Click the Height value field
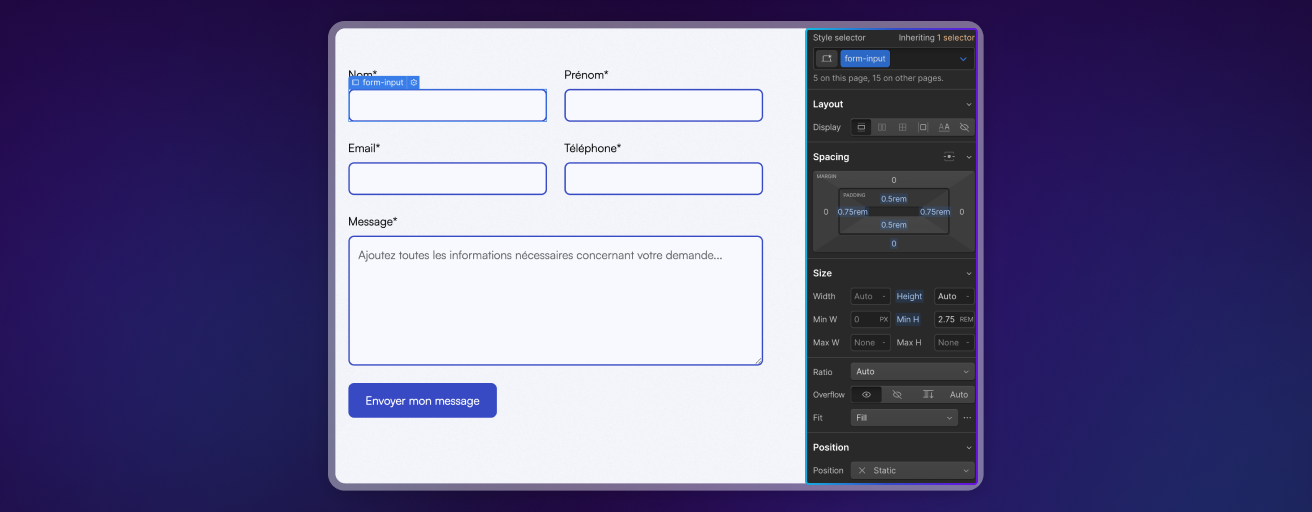This screenshot has width=1312, height=512. point(954,296)
